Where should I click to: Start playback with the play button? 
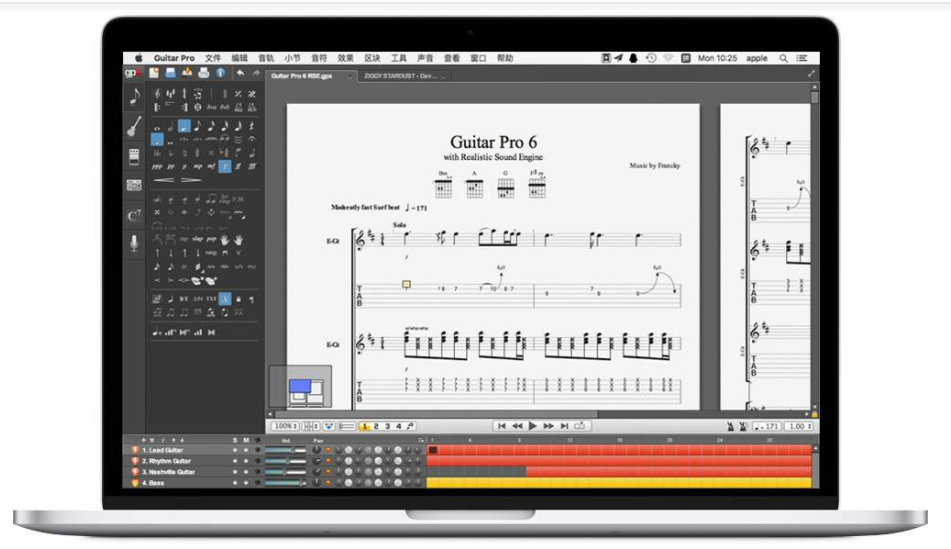click(x=533, y=426)
